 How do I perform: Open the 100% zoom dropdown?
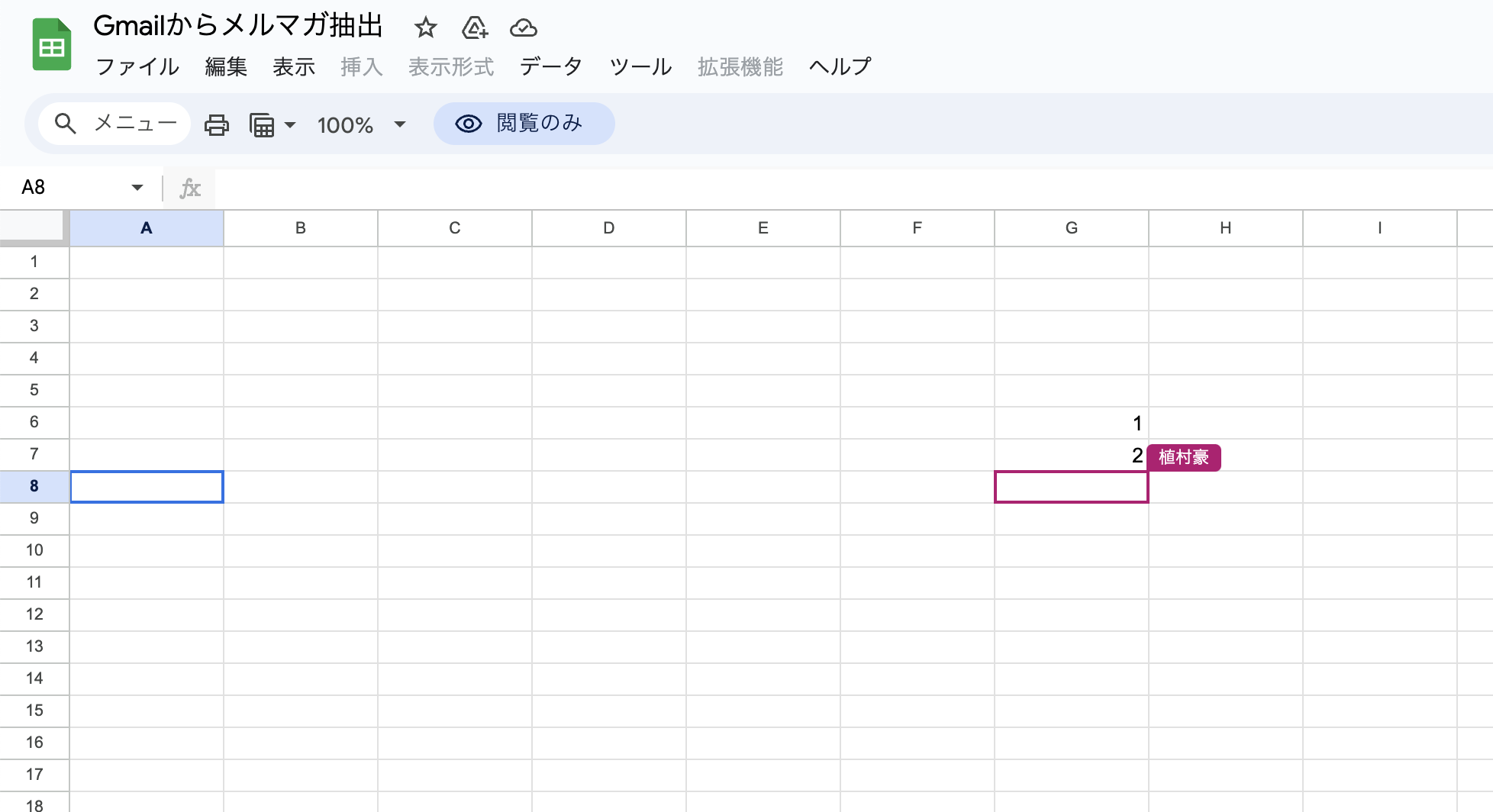361,124
